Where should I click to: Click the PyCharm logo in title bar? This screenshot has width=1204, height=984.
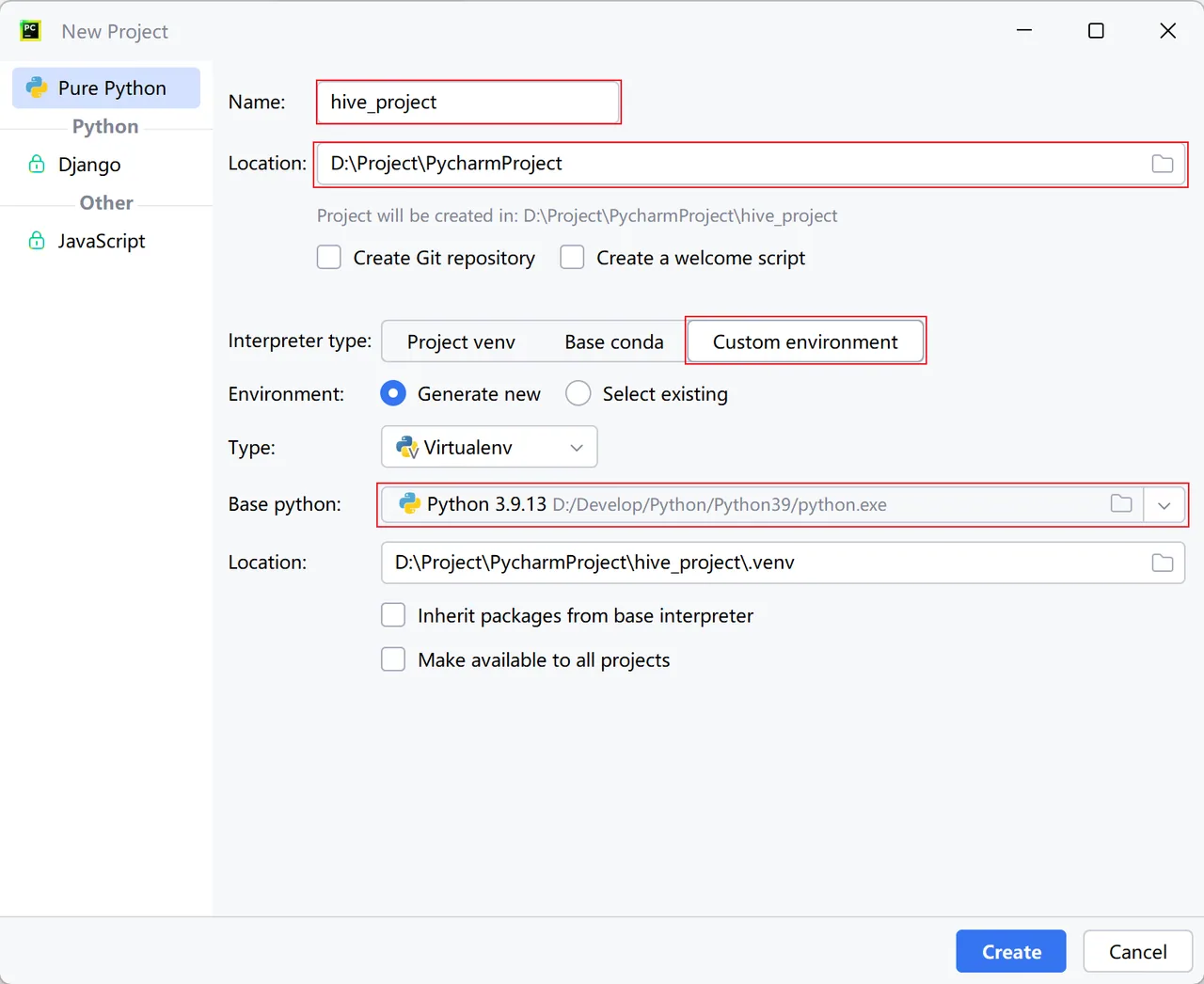point(31,30)
